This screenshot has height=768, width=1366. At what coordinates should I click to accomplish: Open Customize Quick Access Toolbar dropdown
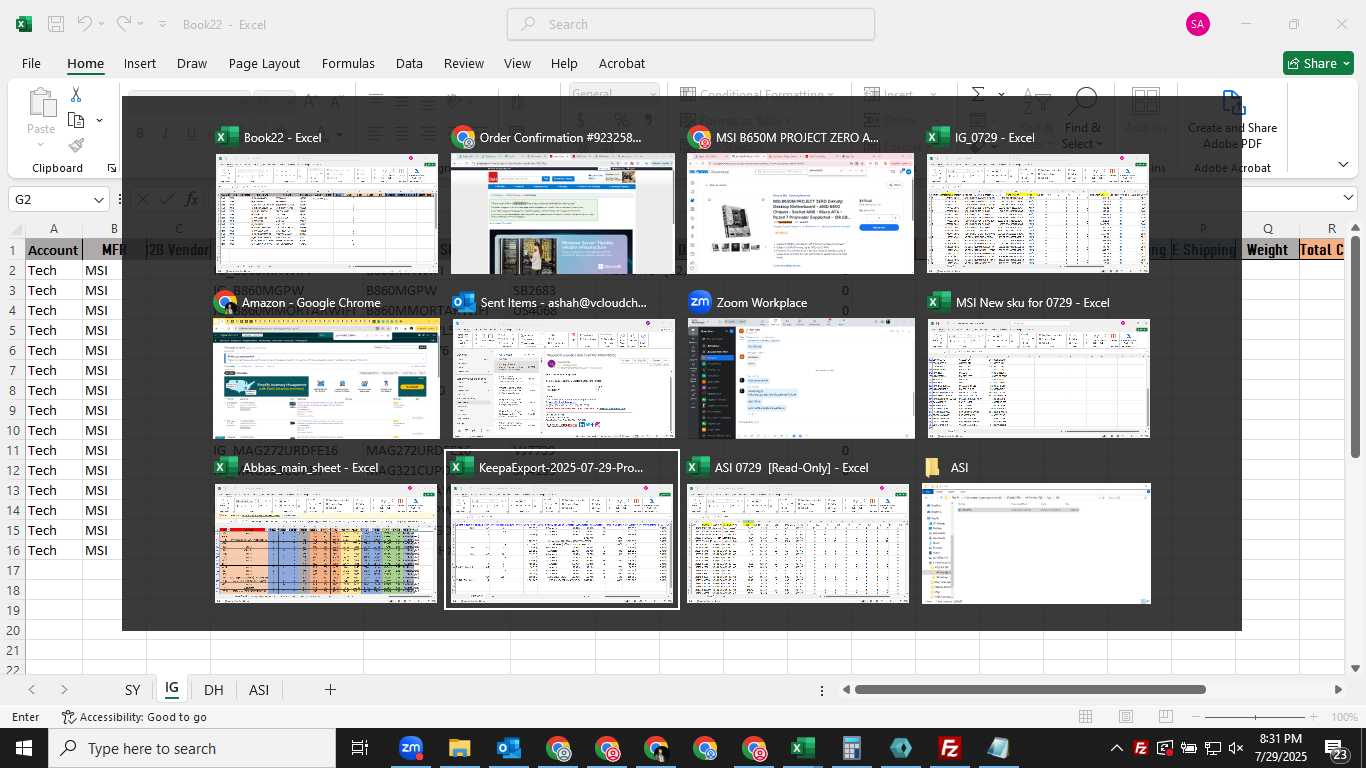pyautogui.click(x=163, y=24)
